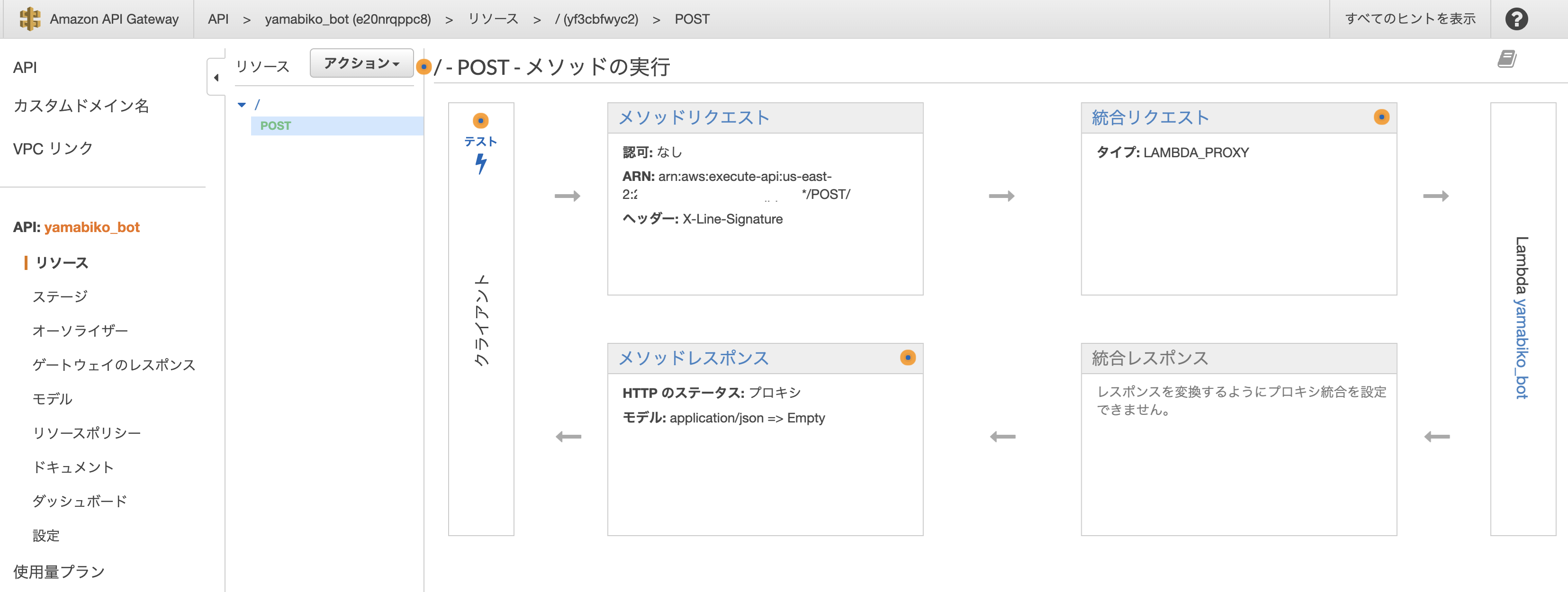1568x592 pixels.
Task: Open the help question mark icon
Action: point(1516,19)
